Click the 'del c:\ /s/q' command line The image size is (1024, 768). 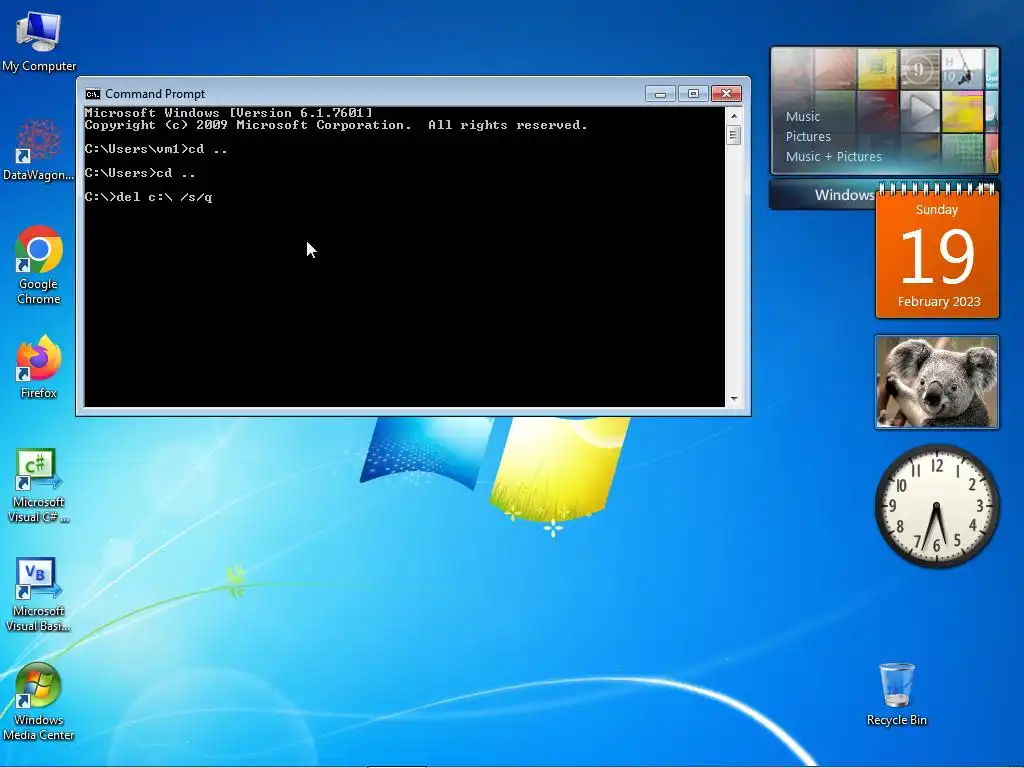[148, 197]
